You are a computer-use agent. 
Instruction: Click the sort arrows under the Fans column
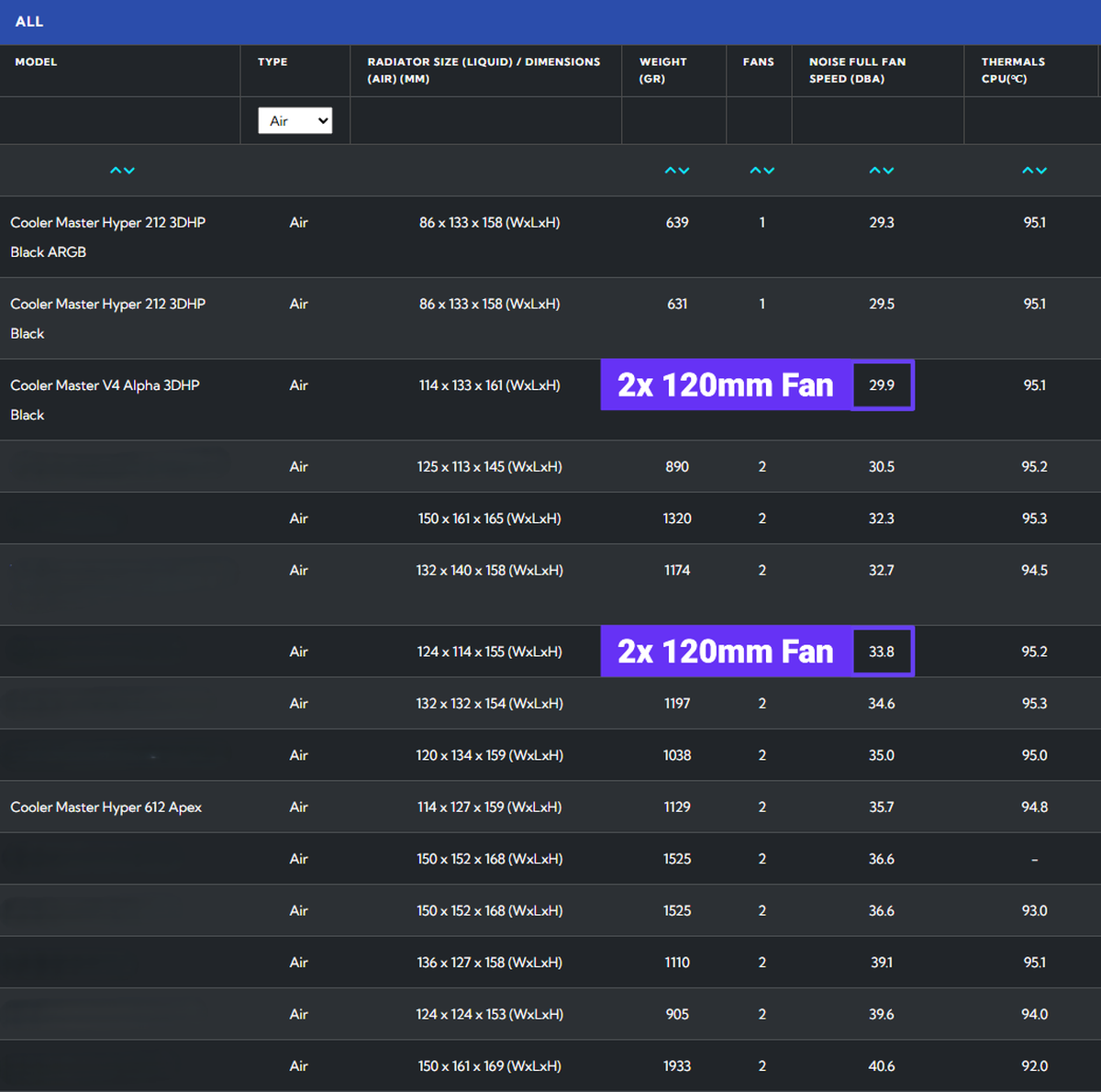[x=762, y=171]
